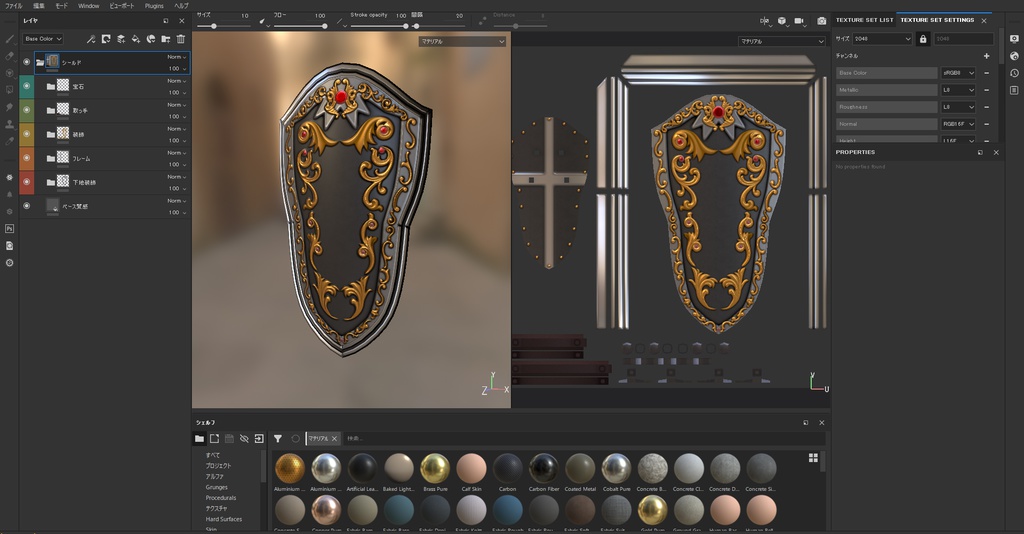Open 2D viewport マテリアル display dropdown
The image size is (1024, 534).
click(x=782, y=42)
